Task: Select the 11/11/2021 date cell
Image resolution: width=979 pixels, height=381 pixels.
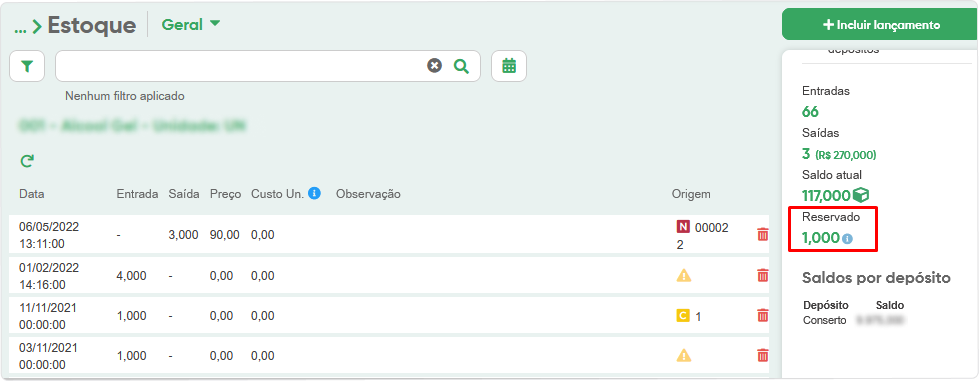Action: [49, 316]
